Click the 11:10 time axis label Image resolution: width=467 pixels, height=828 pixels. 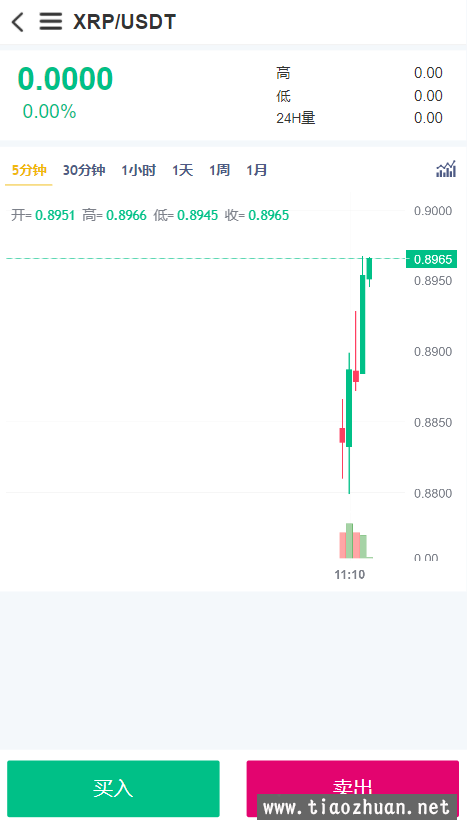pyautogui.click(x=350, y=575)
